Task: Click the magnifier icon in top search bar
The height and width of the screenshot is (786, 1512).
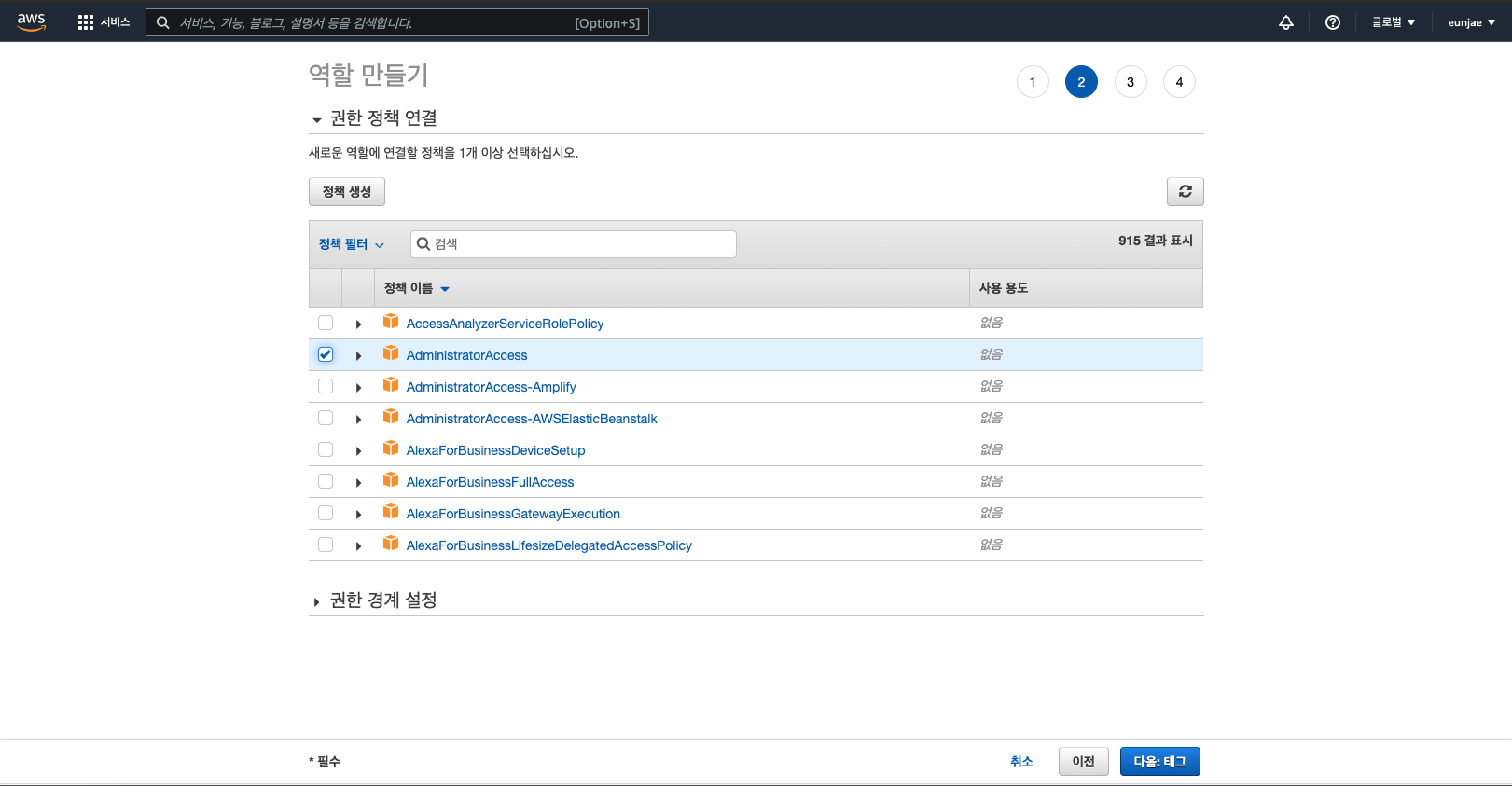Action: (x=163, y=22)
